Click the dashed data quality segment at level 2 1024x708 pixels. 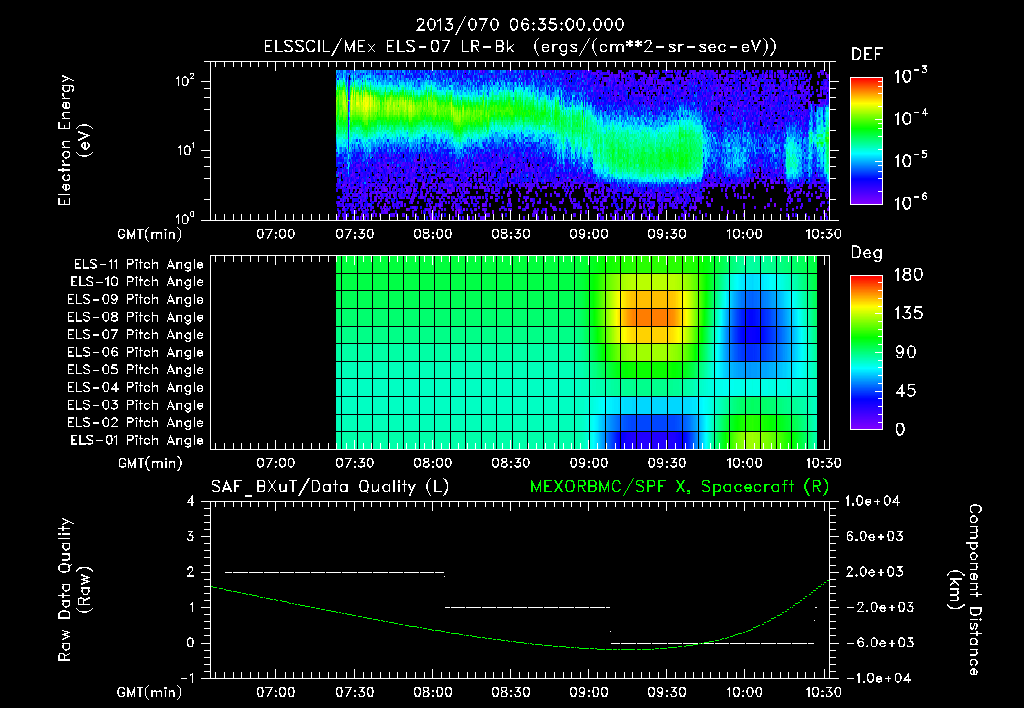coord(334,573)
